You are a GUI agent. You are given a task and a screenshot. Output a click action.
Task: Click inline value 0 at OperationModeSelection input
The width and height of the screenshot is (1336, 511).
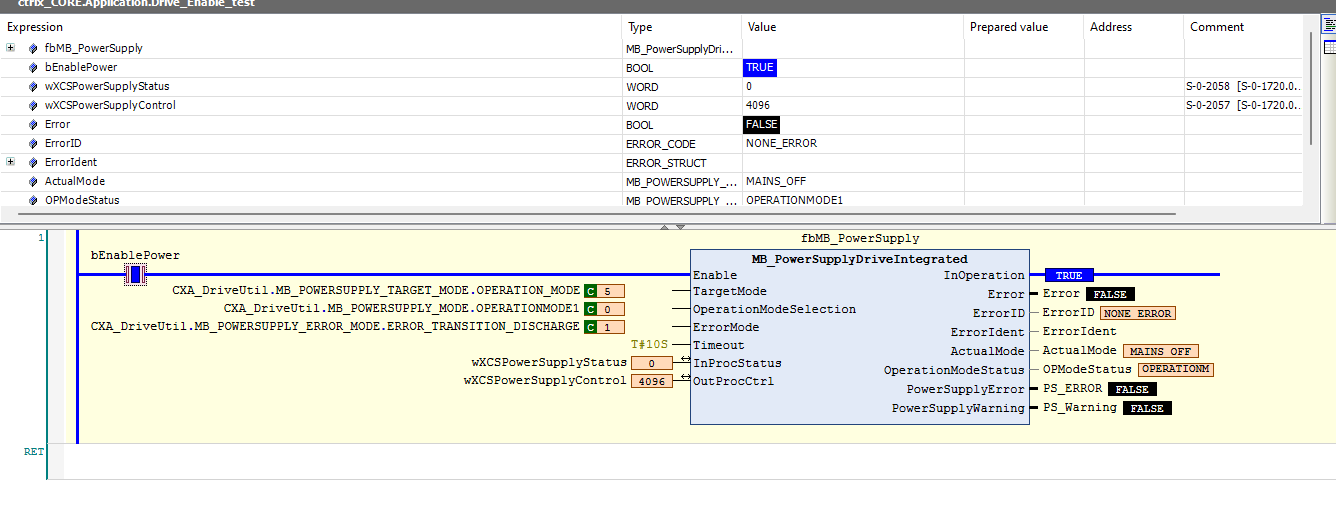click(611, 309)
